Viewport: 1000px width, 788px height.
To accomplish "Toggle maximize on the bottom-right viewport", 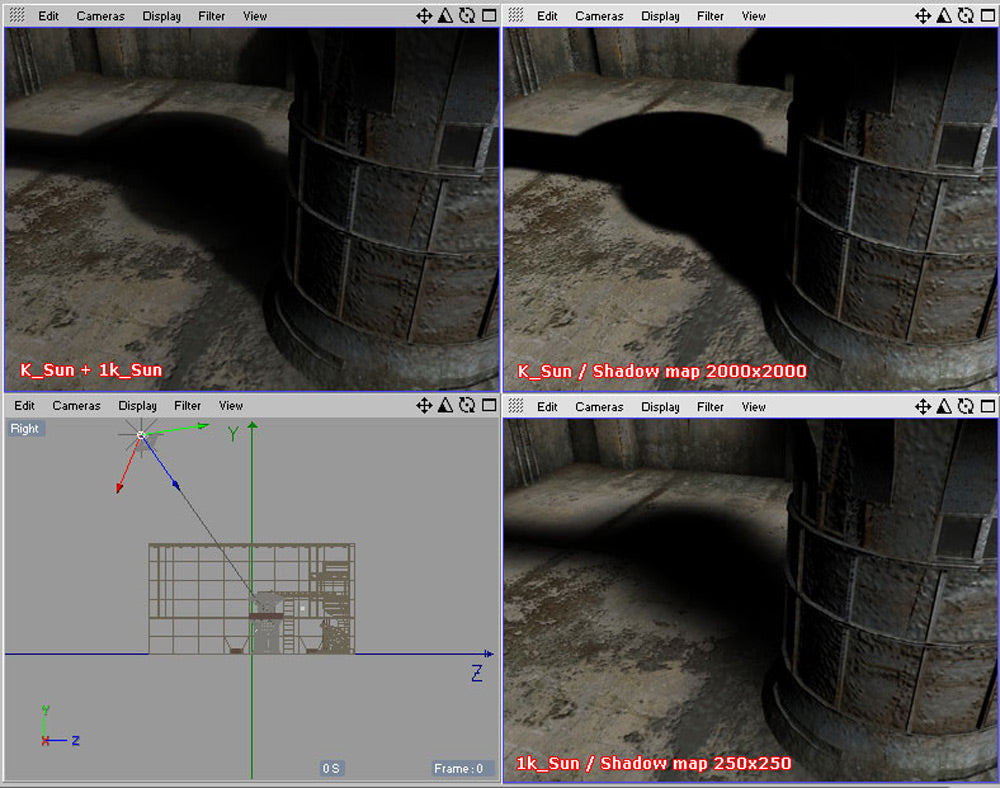I will [987, 407].
